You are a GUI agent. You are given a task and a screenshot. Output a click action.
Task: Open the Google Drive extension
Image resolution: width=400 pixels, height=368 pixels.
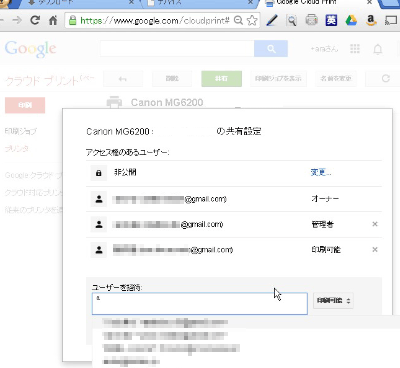(351, 21)
